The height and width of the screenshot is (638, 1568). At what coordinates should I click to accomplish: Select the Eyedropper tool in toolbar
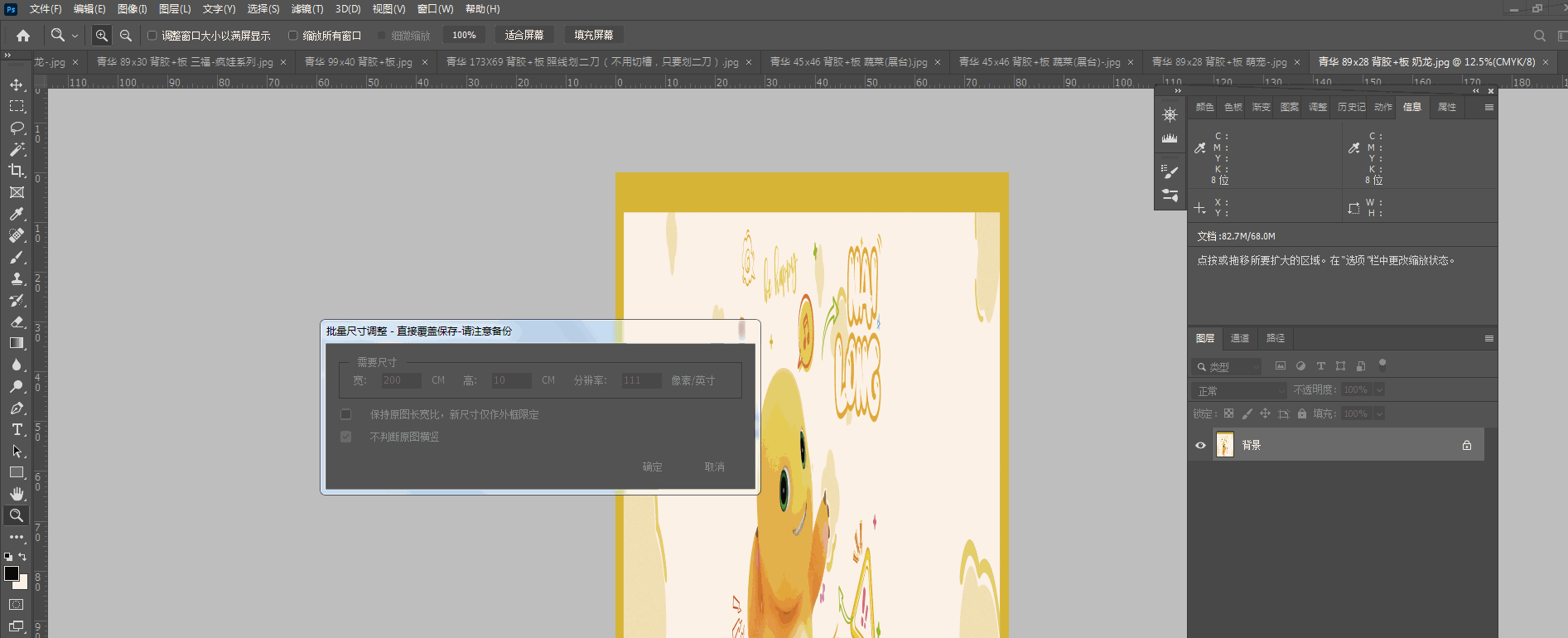pyautogui.click(x=17, y=214)
